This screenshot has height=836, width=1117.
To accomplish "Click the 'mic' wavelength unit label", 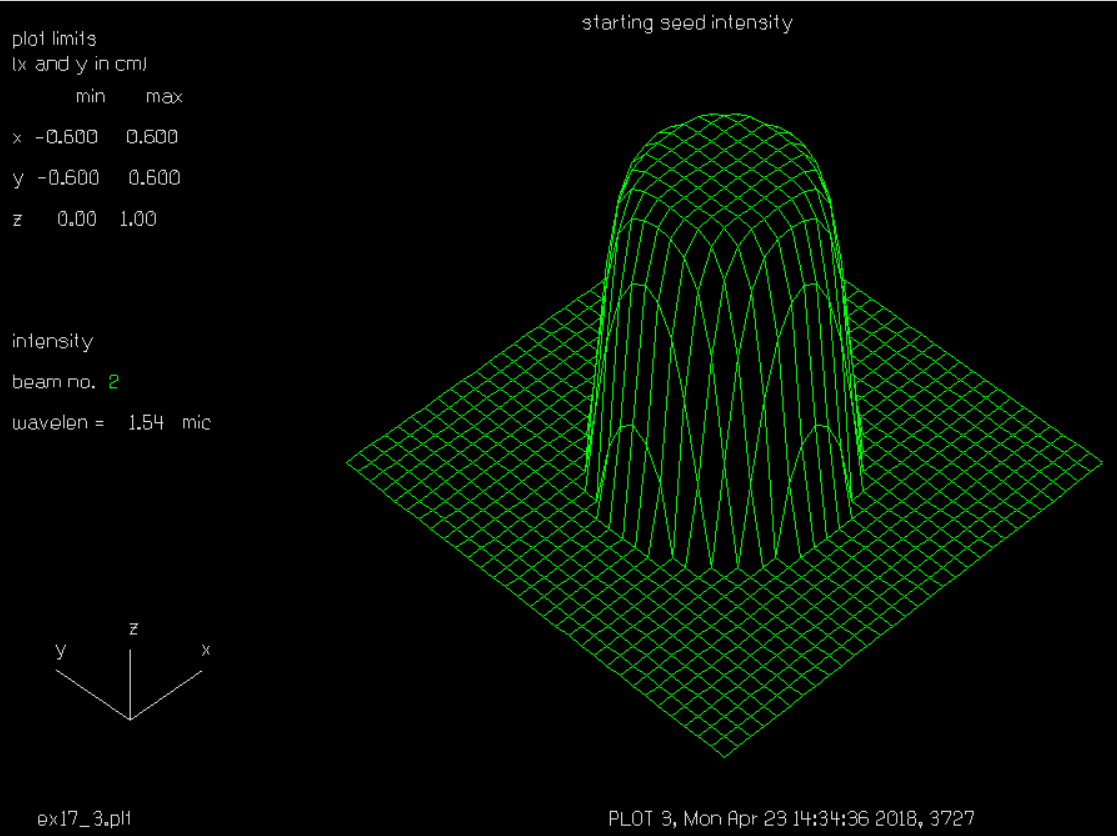I will 196,423.
